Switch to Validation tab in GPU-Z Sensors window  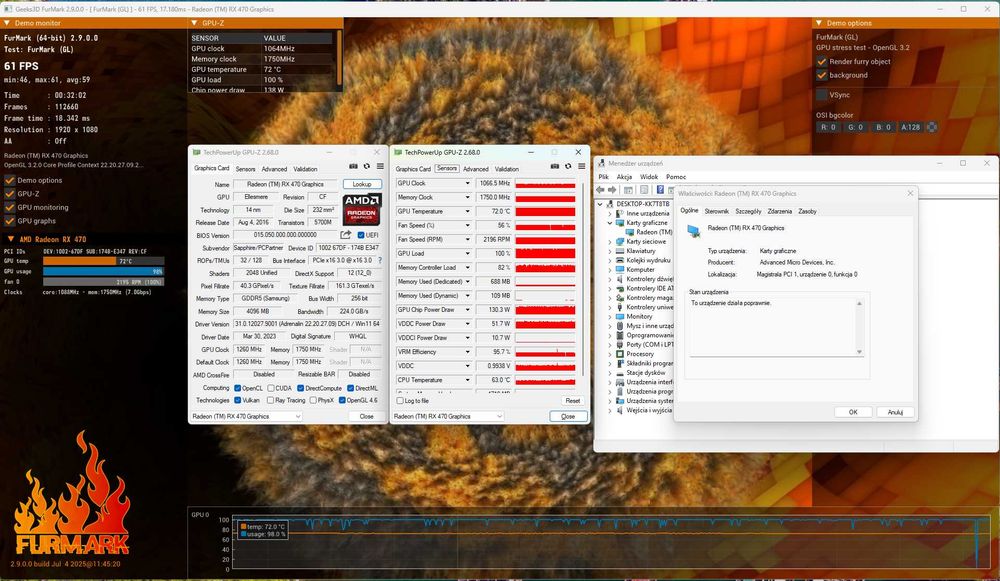(x=507, y=169)
